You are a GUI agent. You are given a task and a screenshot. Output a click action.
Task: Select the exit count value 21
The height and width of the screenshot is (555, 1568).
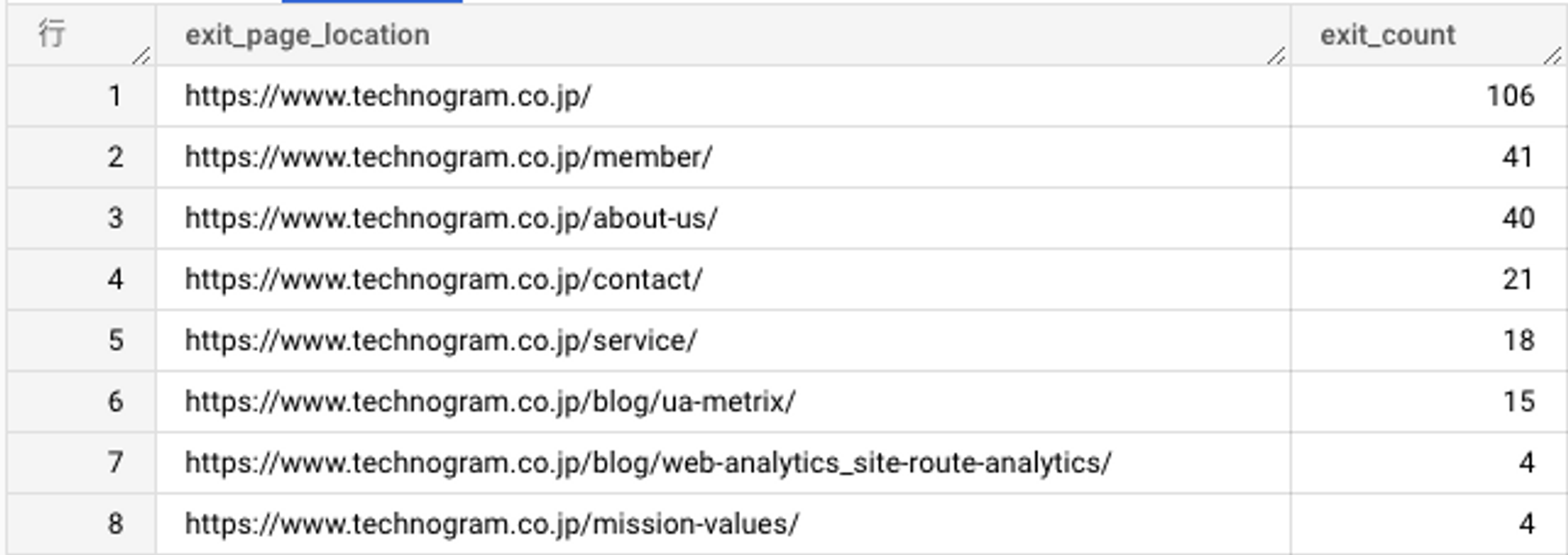1518,280
